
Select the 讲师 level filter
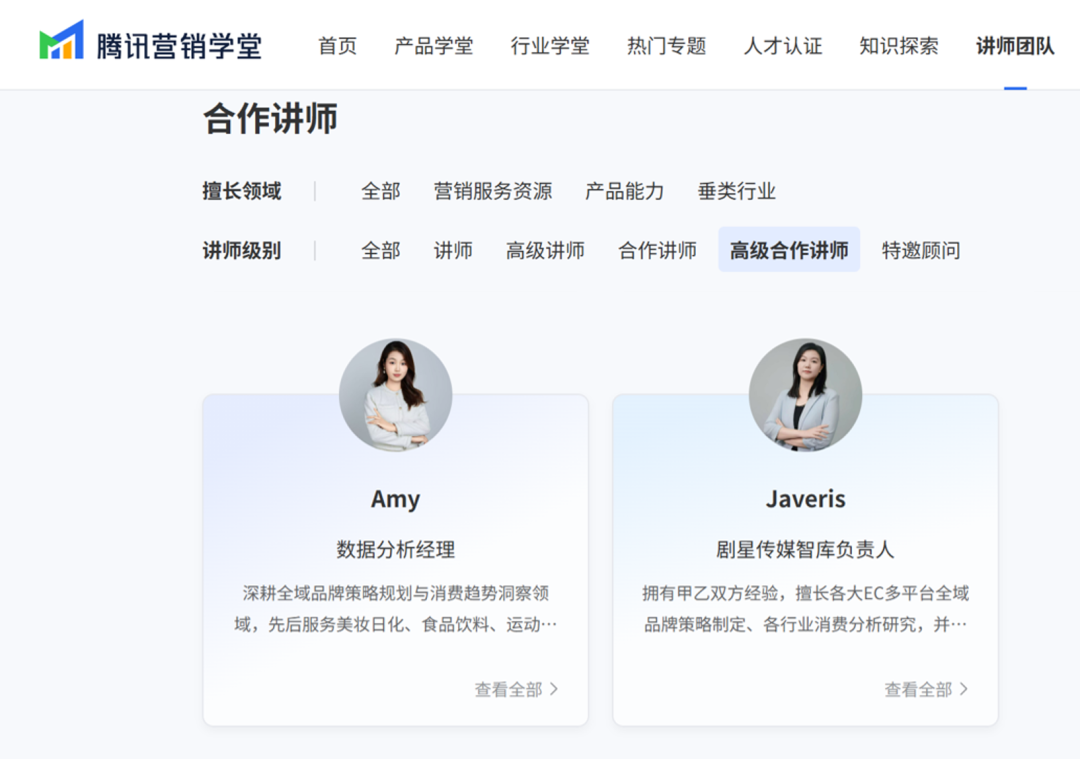click(453, 250)
